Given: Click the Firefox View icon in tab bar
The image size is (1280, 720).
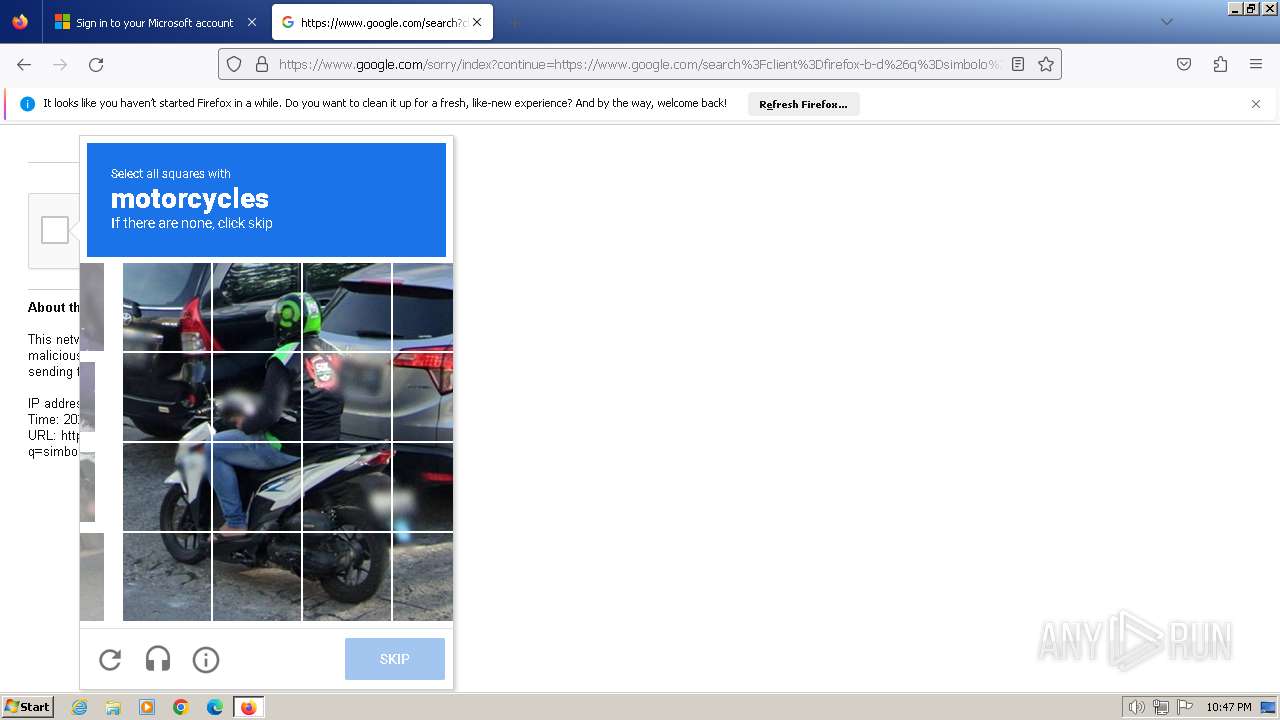Looking at the screenshot, I should (x=20, y=22).
